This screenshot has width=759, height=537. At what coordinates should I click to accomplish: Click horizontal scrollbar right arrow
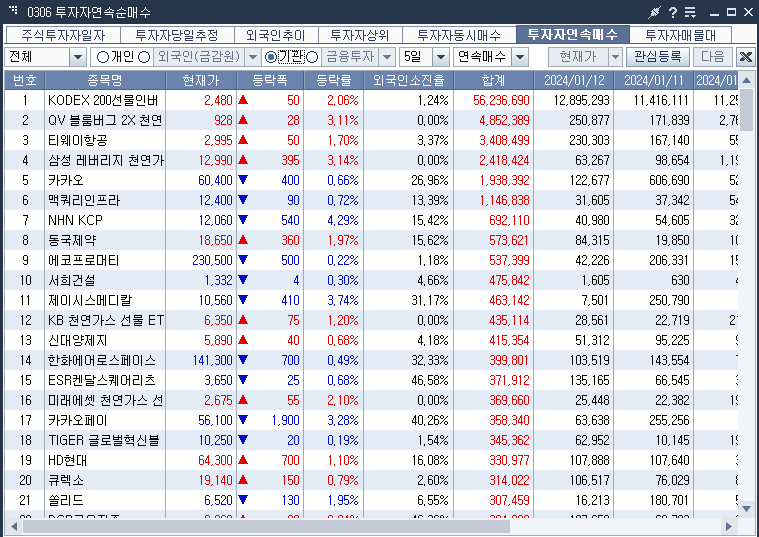(729, 526)
